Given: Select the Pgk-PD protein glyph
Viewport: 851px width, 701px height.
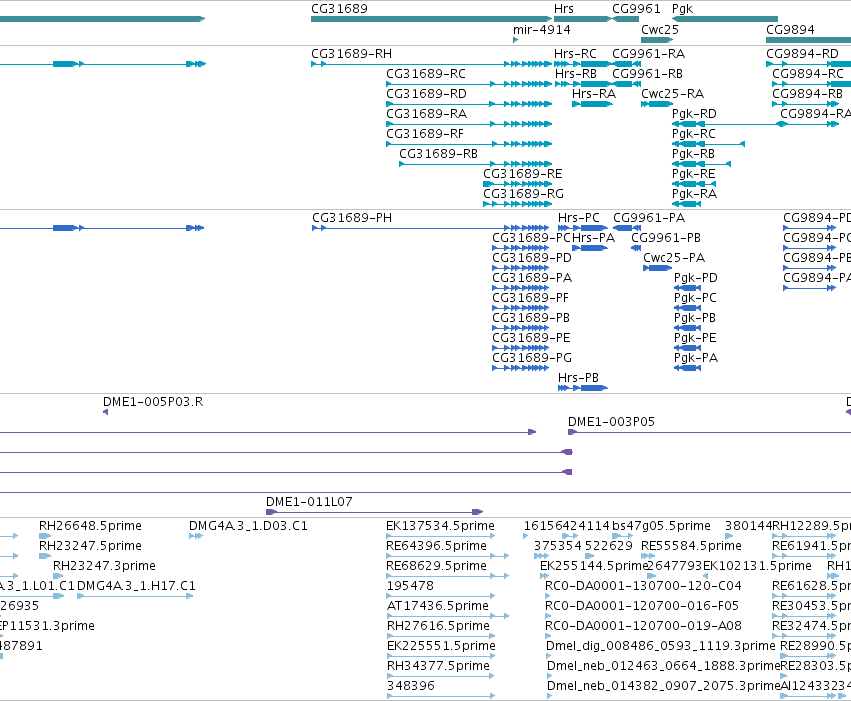Looking at the screenshot, I should 687,289.
